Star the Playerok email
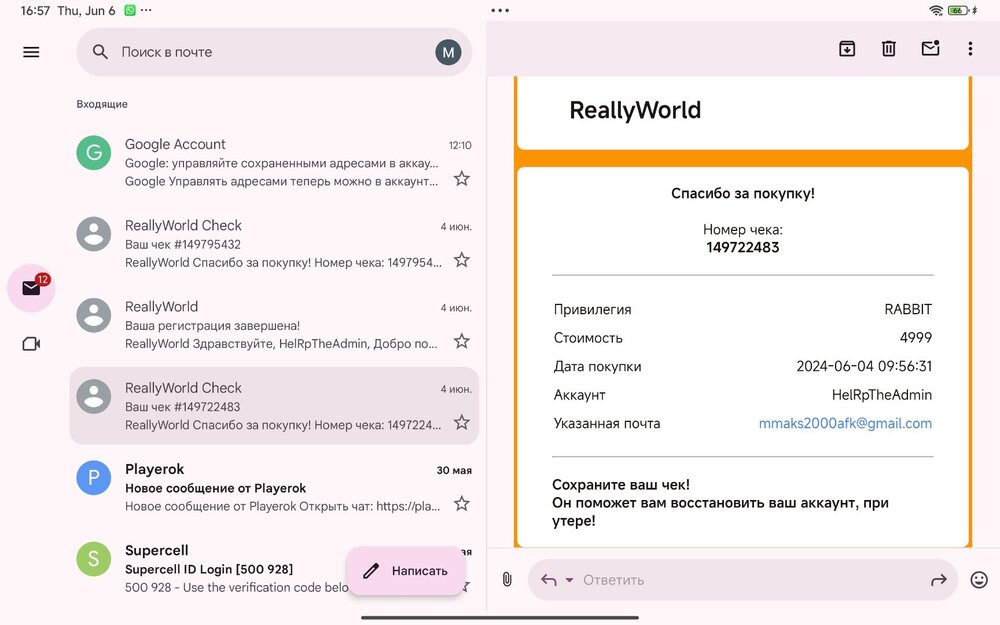 pyautogui.click(x=462, y=504)
